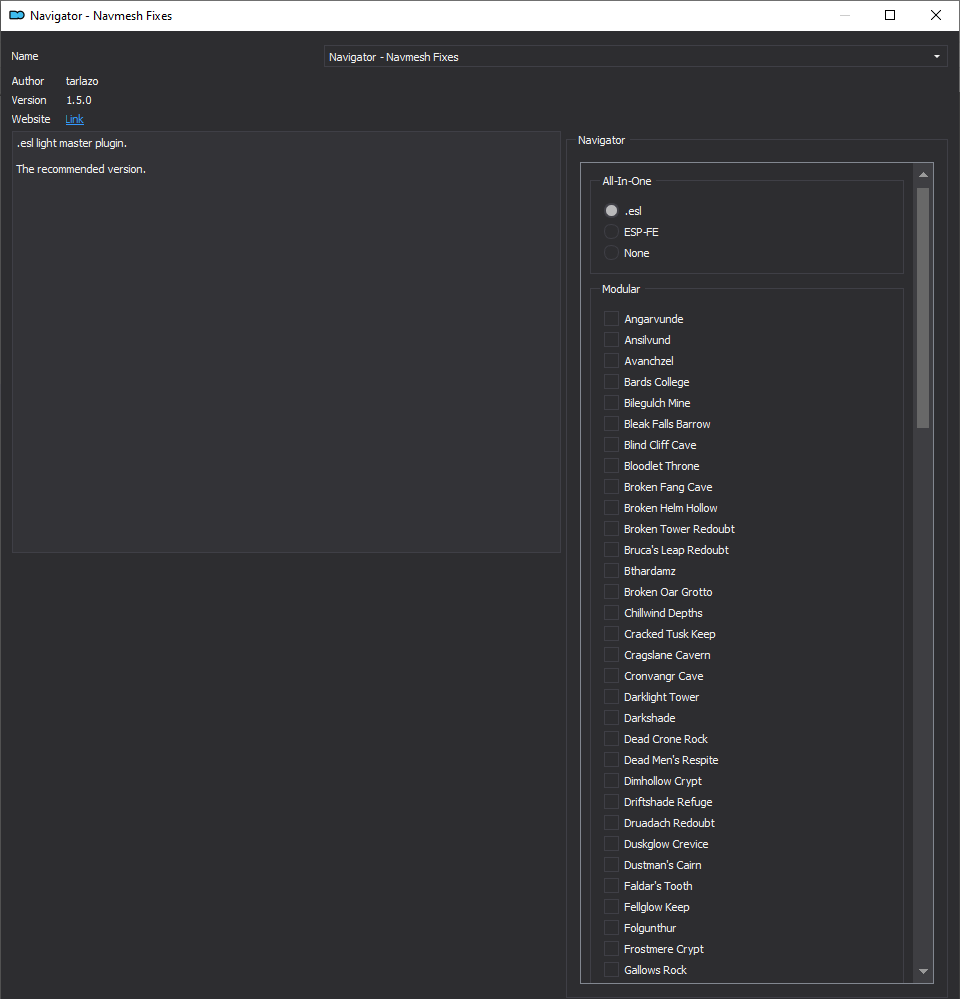Viewport: 960px width, 999px height.
Task: Enable Duskglow Crevice checkbox
Action: [x=611, y=844]
